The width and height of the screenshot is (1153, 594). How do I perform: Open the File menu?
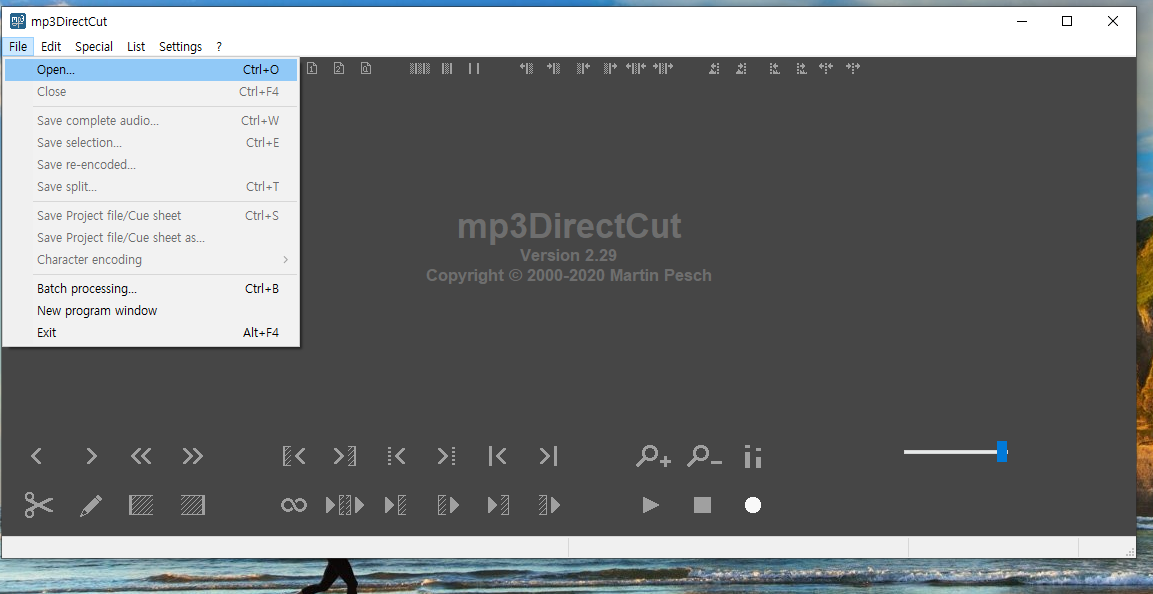coord(18,46)
